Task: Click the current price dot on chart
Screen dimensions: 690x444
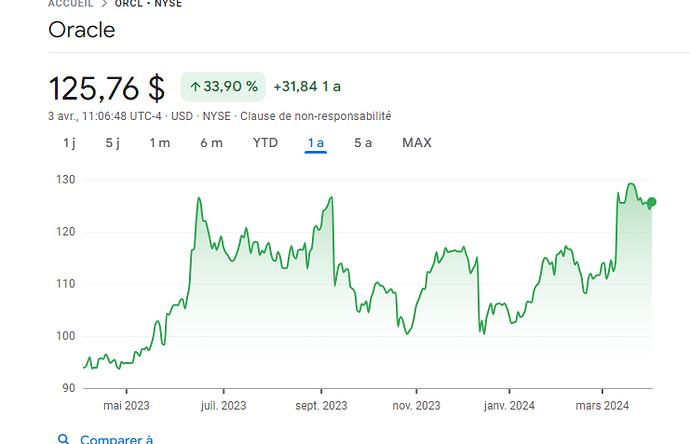Action: coord(652,202)
